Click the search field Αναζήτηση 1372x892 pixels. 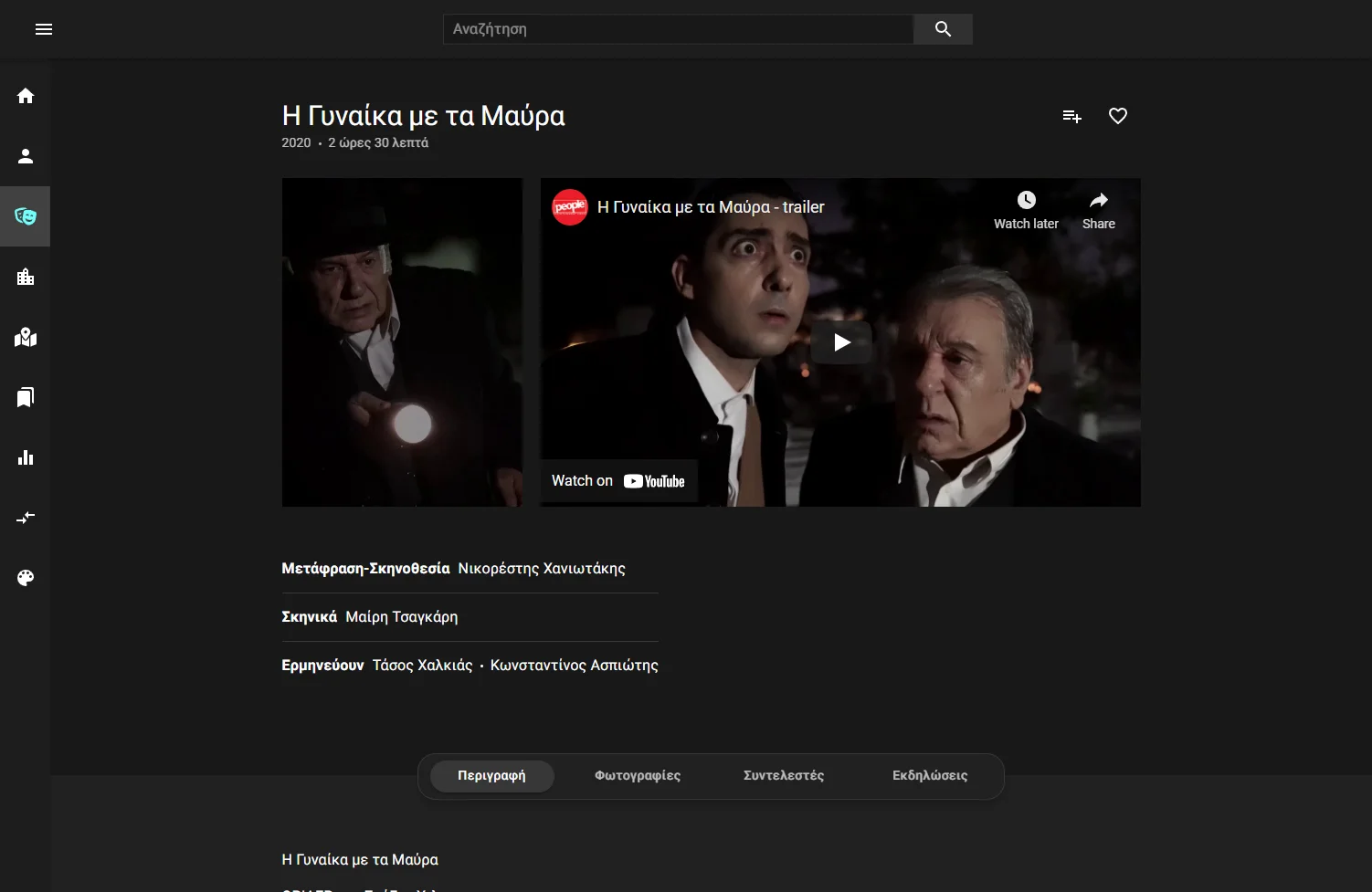(679, 29)
